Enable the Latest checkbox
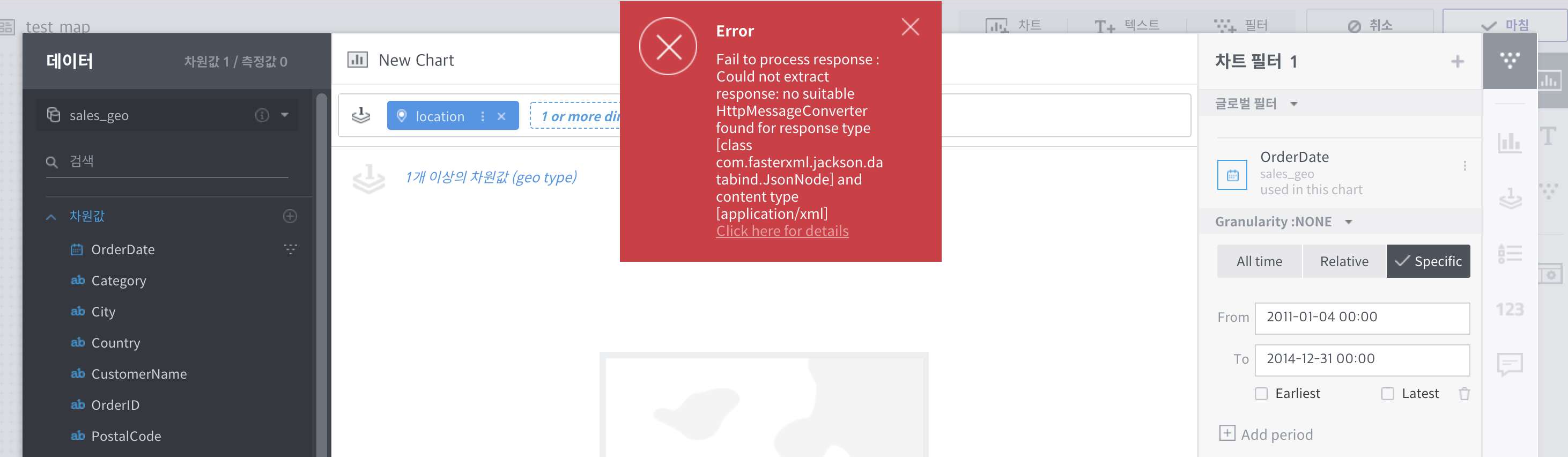1568x457 pixels. coord(1388,394)
